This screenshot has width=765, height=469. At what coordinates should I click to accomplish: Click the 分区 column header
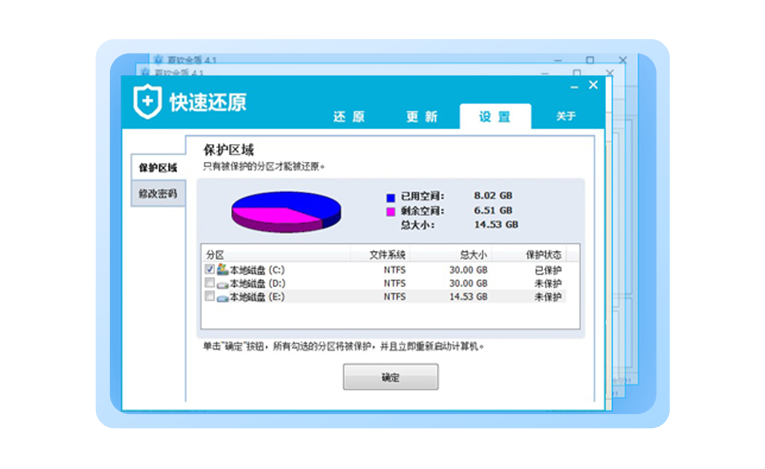click(x=215, y=255)
